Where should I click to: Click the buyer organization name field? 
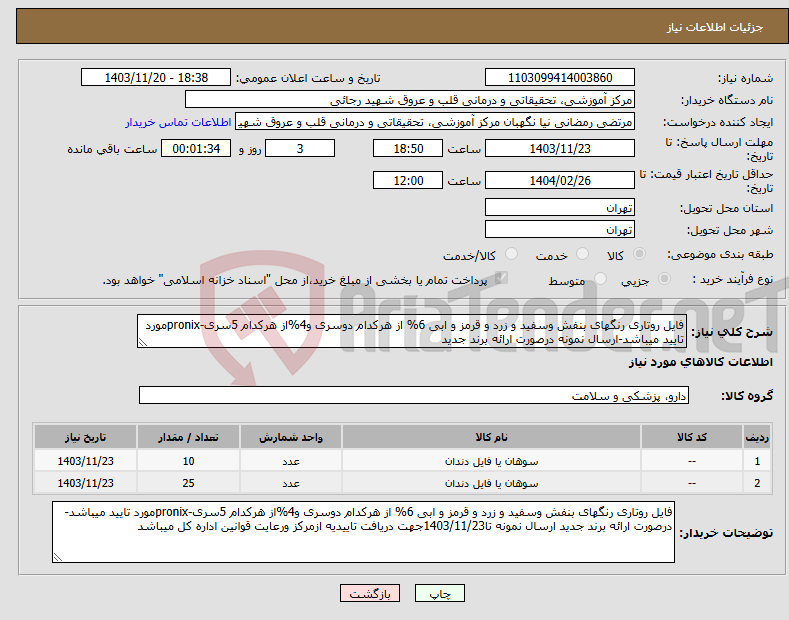410,100
